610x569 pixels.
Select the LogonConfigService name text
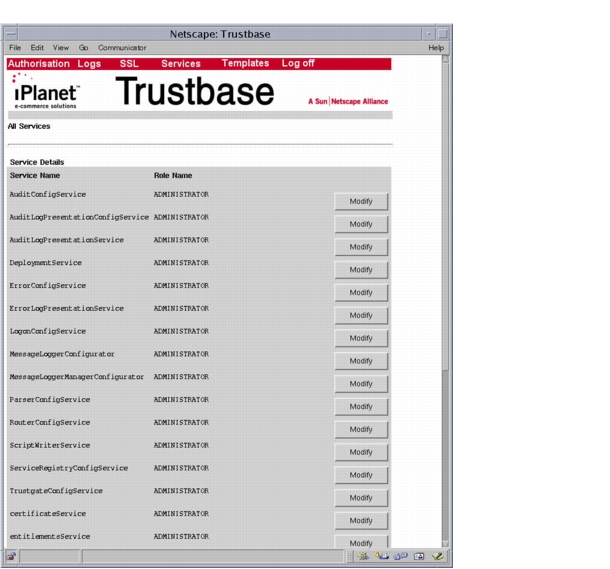click(47, 331)
